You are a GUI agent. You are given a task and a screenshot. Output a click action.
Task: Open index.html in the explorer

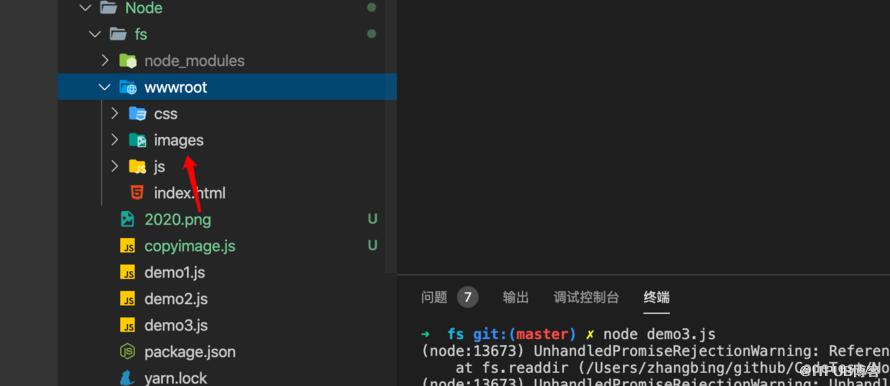tap(190, 193)
